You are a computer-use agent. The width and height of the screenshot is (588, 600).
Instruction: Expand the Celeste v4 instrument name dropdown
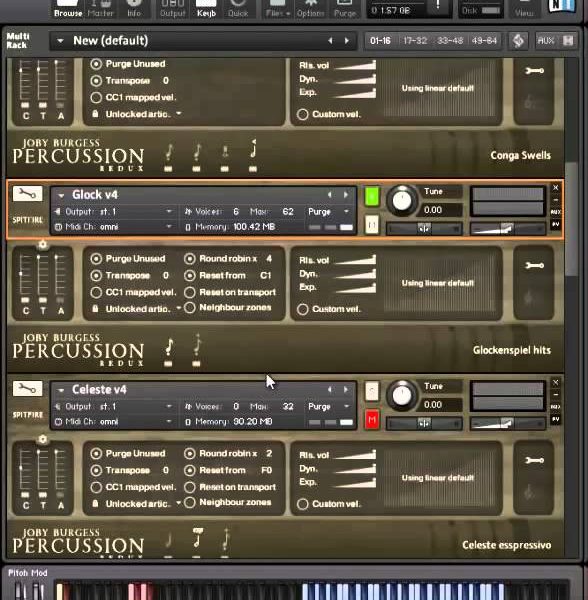click(61, 390)
